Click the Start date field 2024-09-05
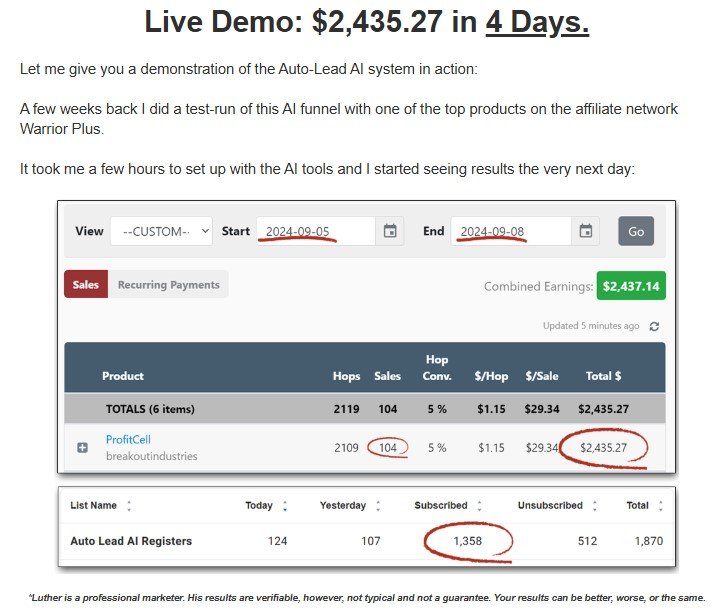 pos(316,231)
